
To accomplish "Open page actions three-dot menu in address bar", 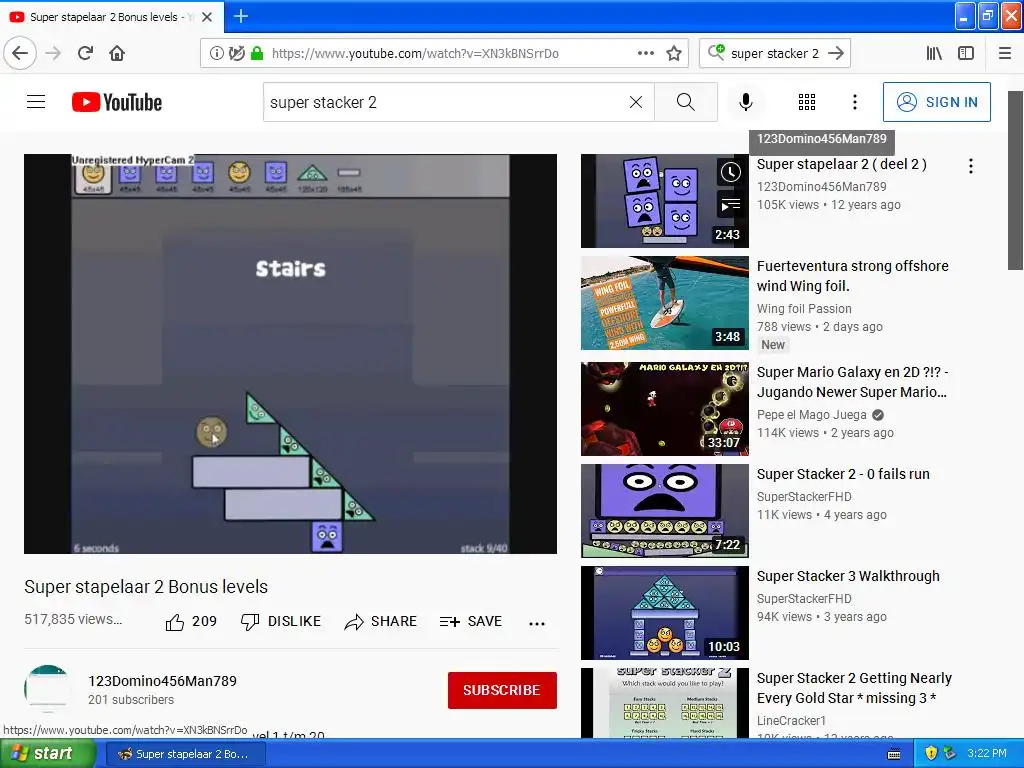I will [645, 53].
